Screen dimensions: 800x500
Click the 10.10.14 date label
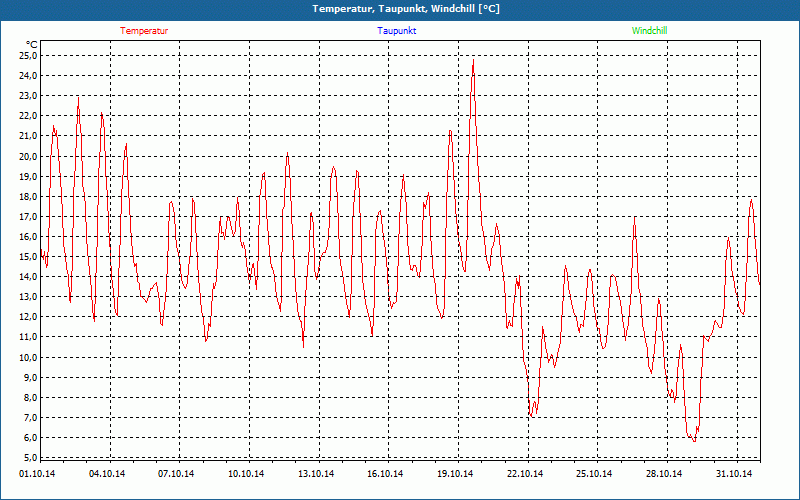(x=246, y=474)
